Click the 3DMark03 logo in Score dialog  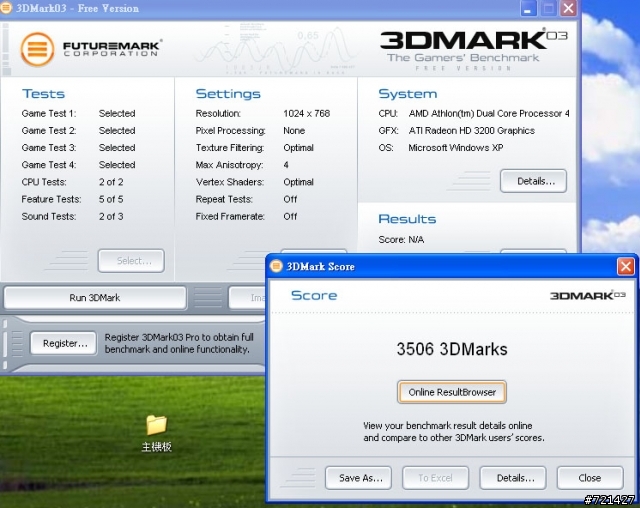[x=587, y=295]
